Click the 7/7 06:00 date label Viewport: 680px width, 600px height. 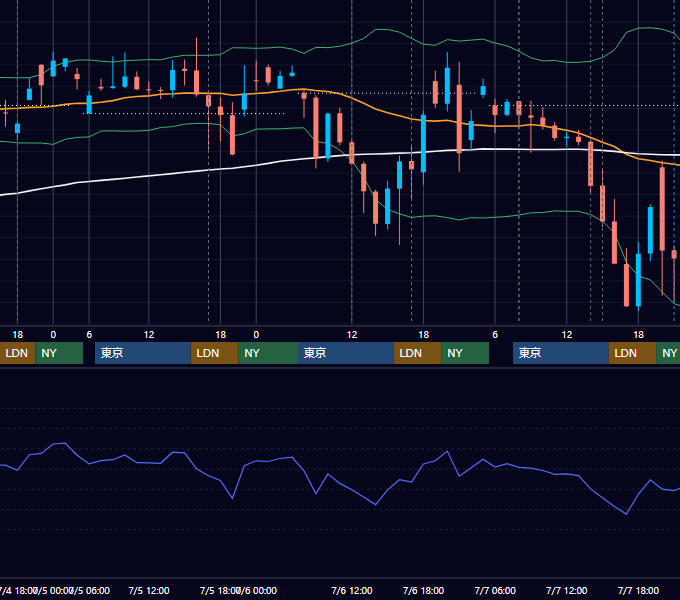pyautogui.click(x=495, y=590)
